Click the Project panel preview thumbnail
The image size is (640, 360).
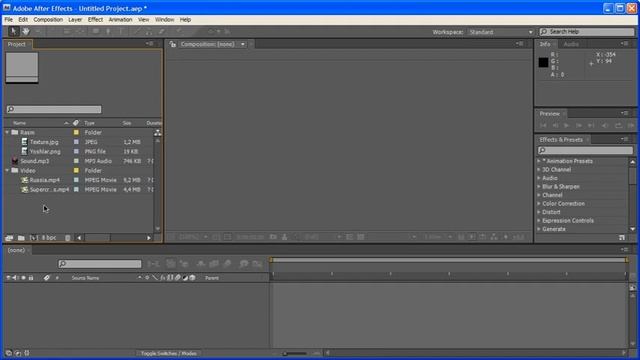pos(22,68)
